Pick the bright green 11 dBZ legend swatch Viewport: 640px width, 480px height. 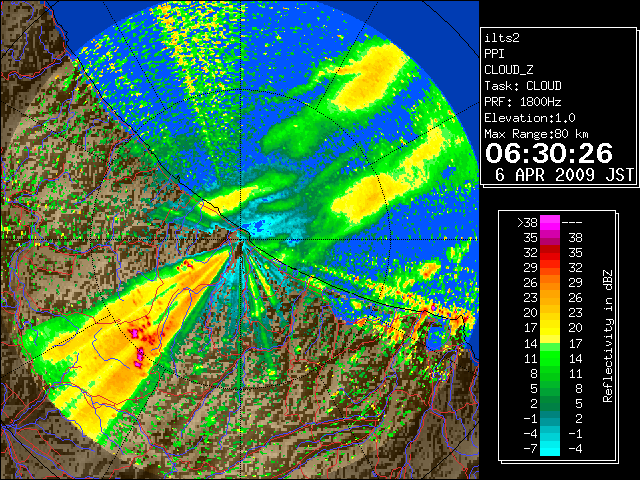[x=550, y=358]
